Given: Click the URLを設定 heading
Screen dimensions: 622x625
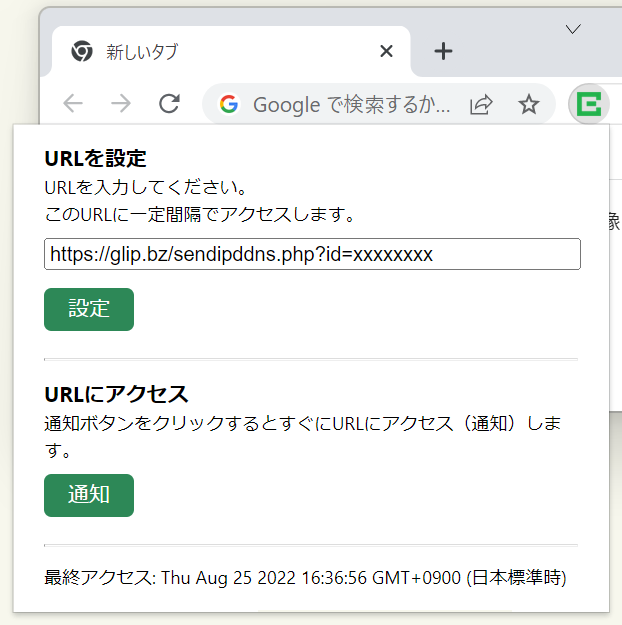Looking at the screenshot, I should tap(95, 159).
